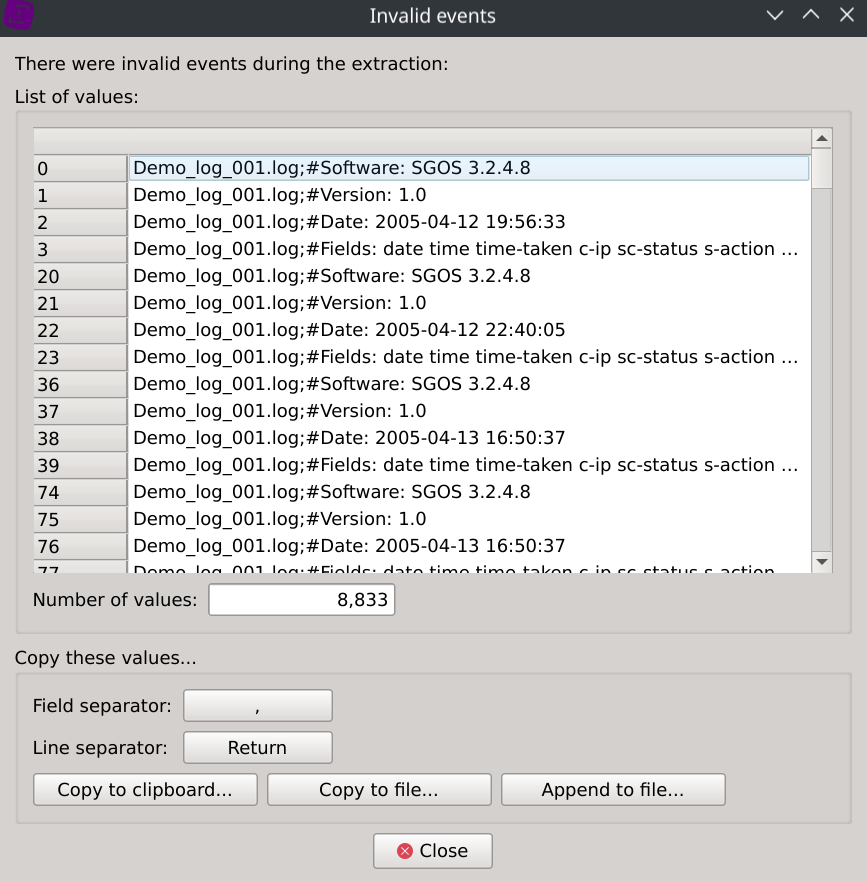
Task: Select the Date 2005-04-12 19:56:33 entry
Action: coord(349,222)
